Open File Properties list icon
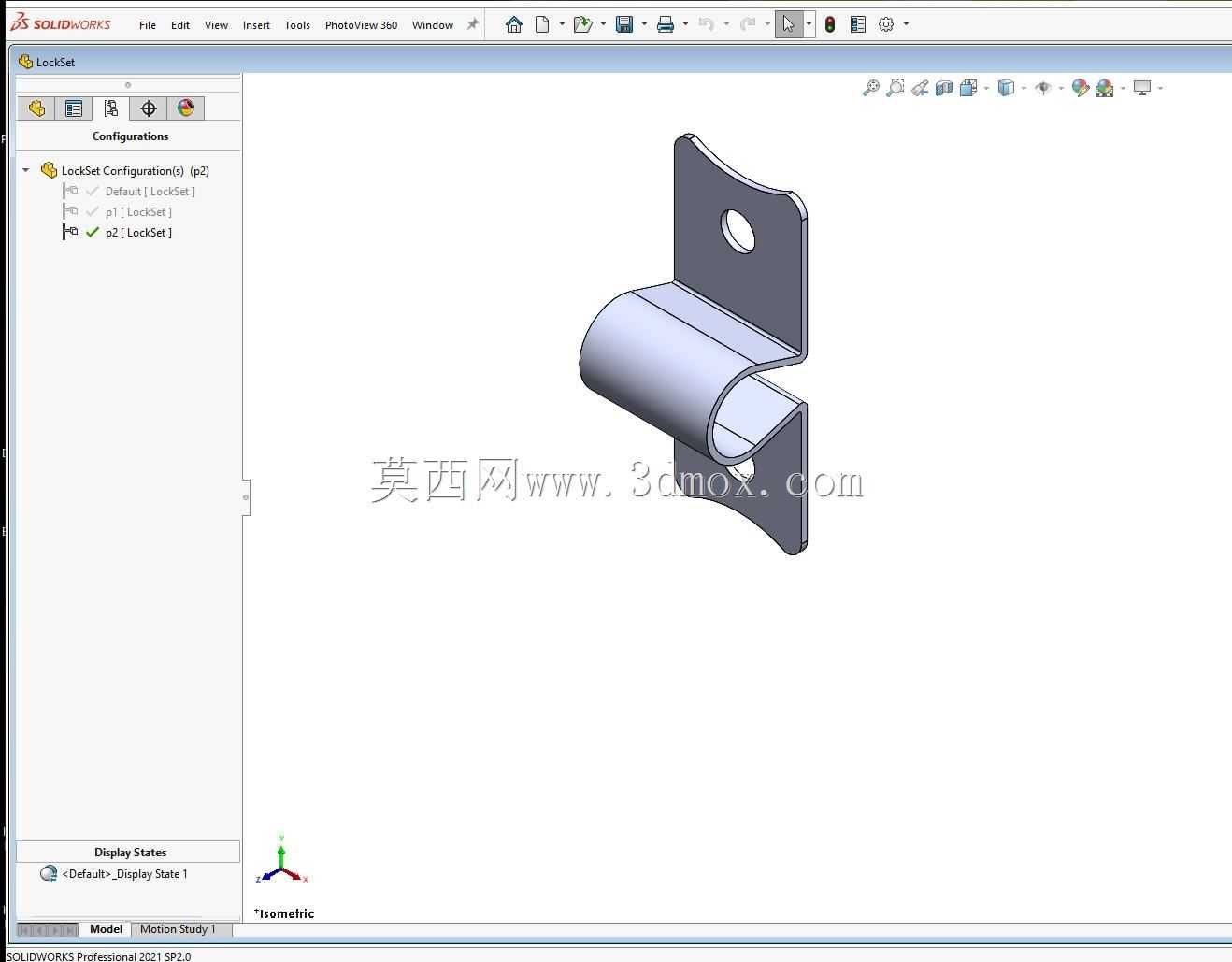This screenshot has width=1232, height=962. [x=858, y=24]
